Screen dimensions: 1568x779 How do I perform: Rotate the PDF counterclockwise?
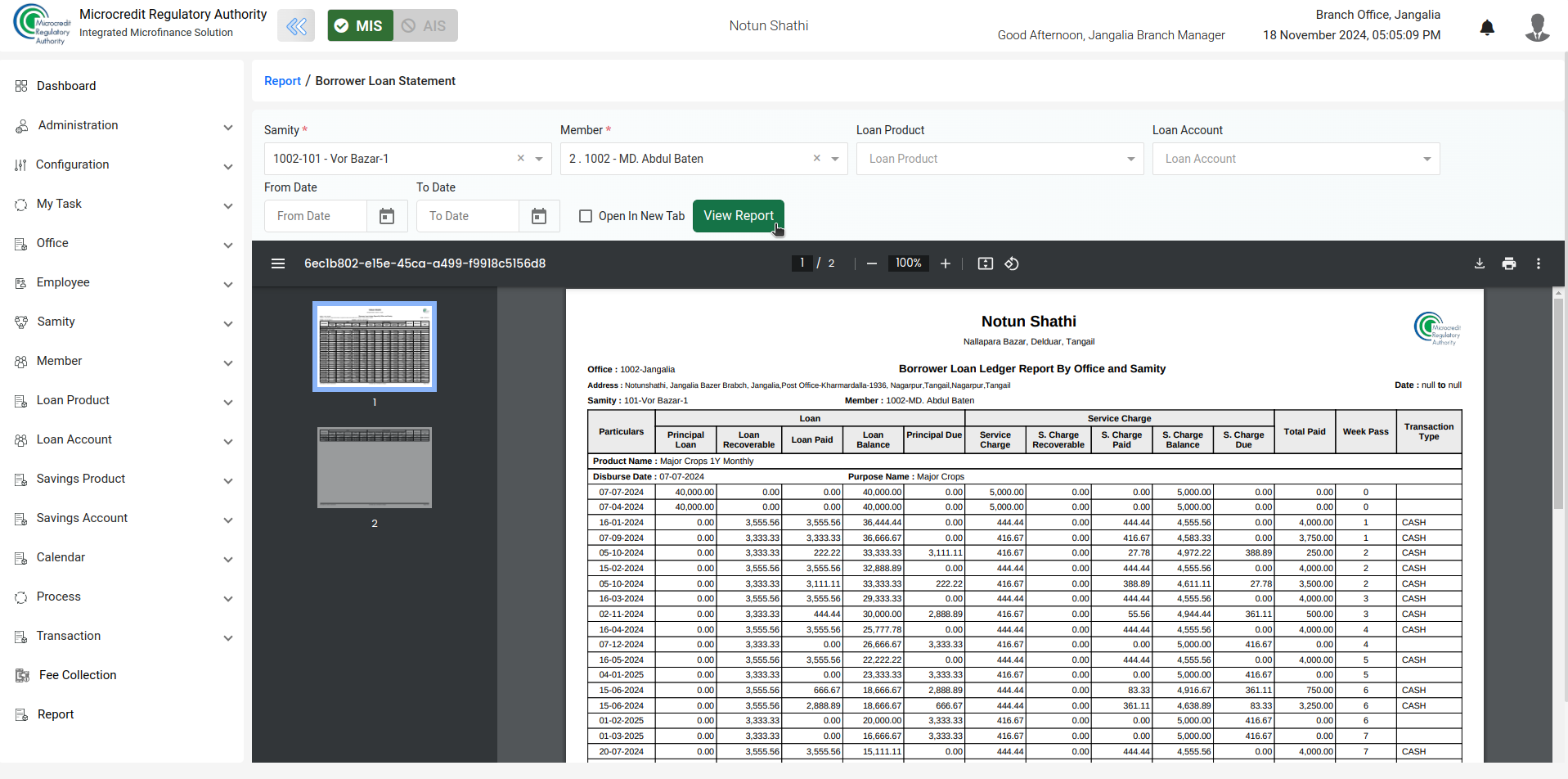pyautogui.click(x=1012, y=263)
